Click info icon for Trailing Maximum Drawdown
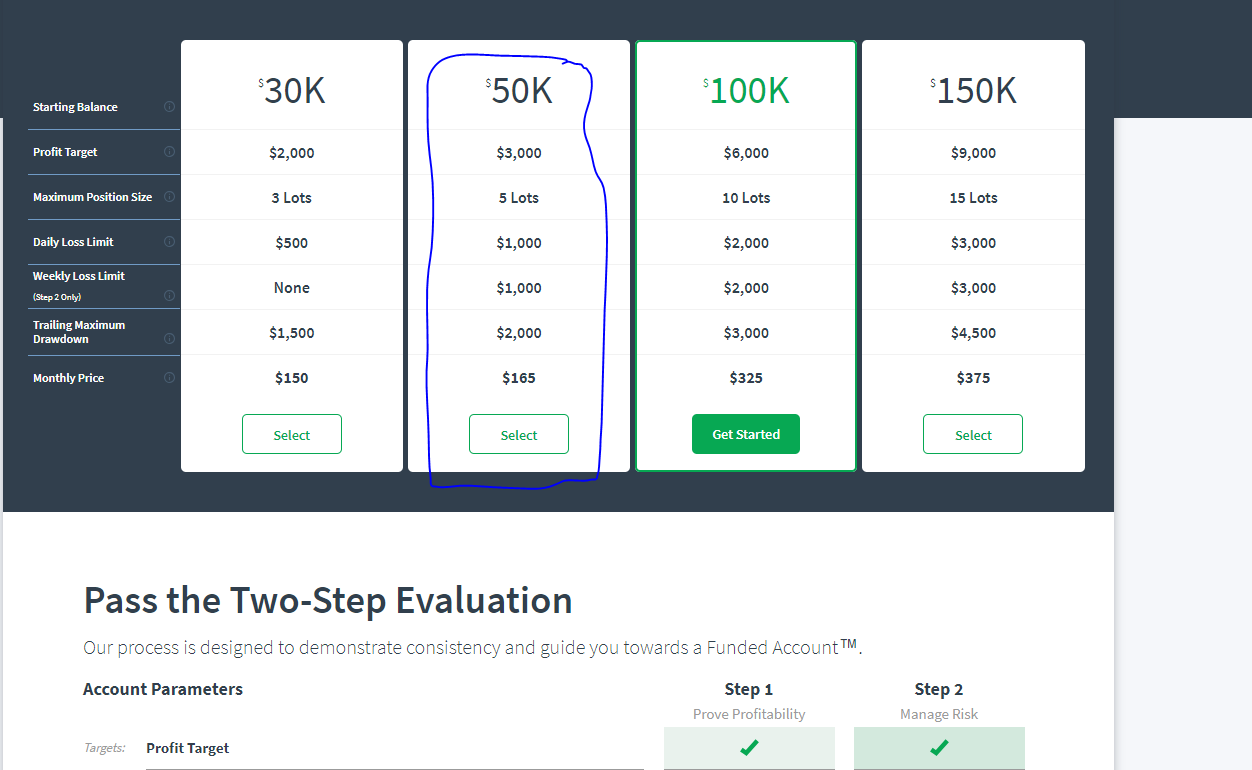The image size is (1252, 770). click(169, 338)
